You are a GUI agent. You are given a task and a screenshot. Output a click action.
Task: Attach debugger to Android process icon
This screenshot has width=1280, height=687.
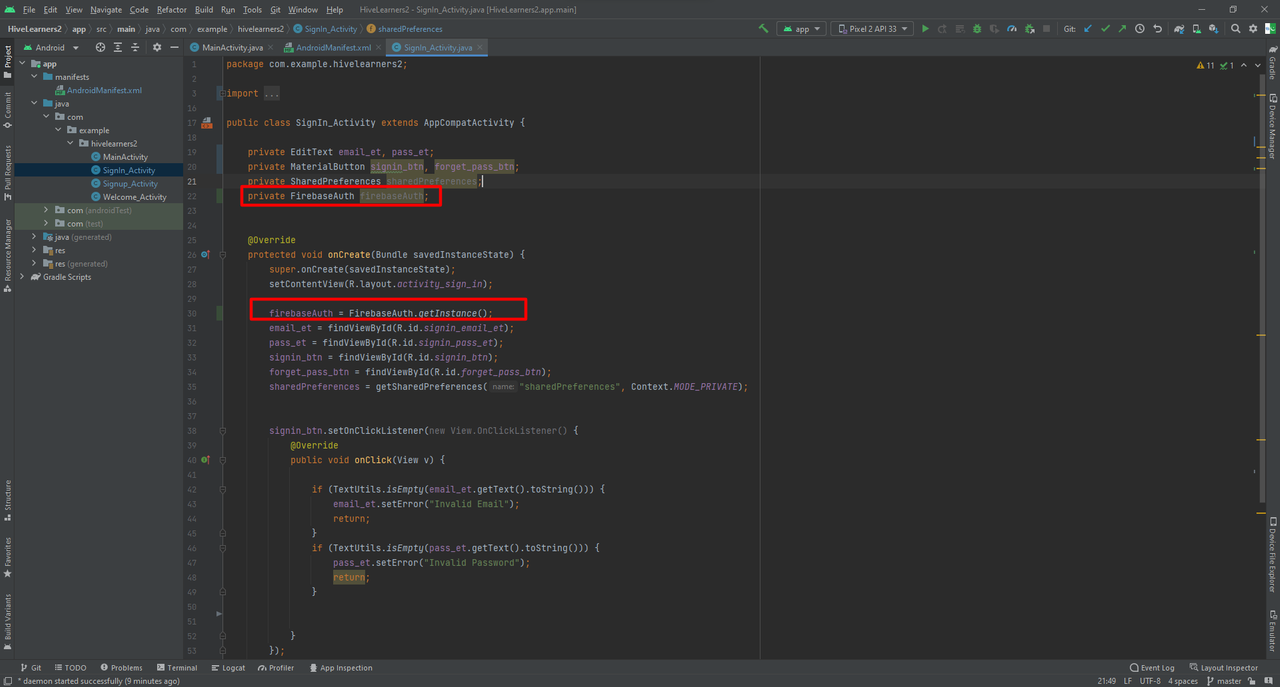point(1029,29)
